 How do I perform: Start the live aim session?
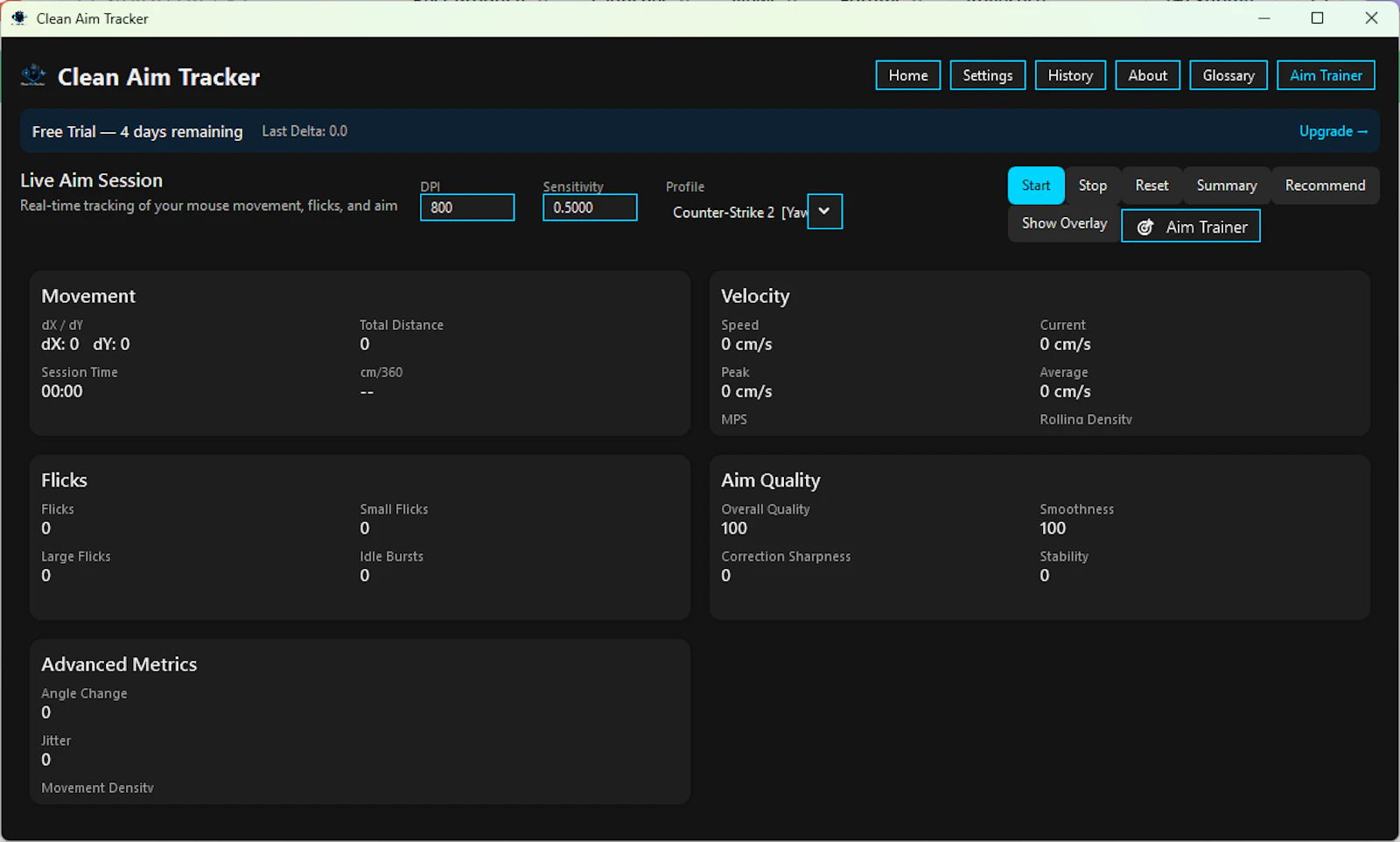pos(1036,186)
